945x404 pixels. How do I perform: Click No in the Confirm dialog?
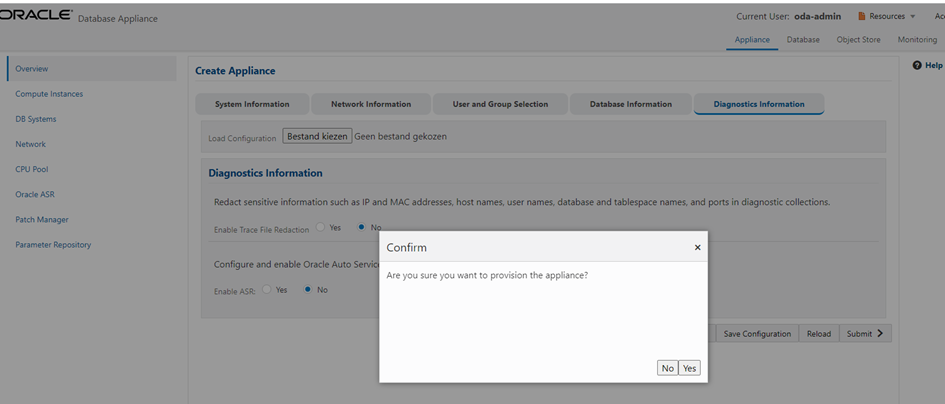[x=667, y=368]
